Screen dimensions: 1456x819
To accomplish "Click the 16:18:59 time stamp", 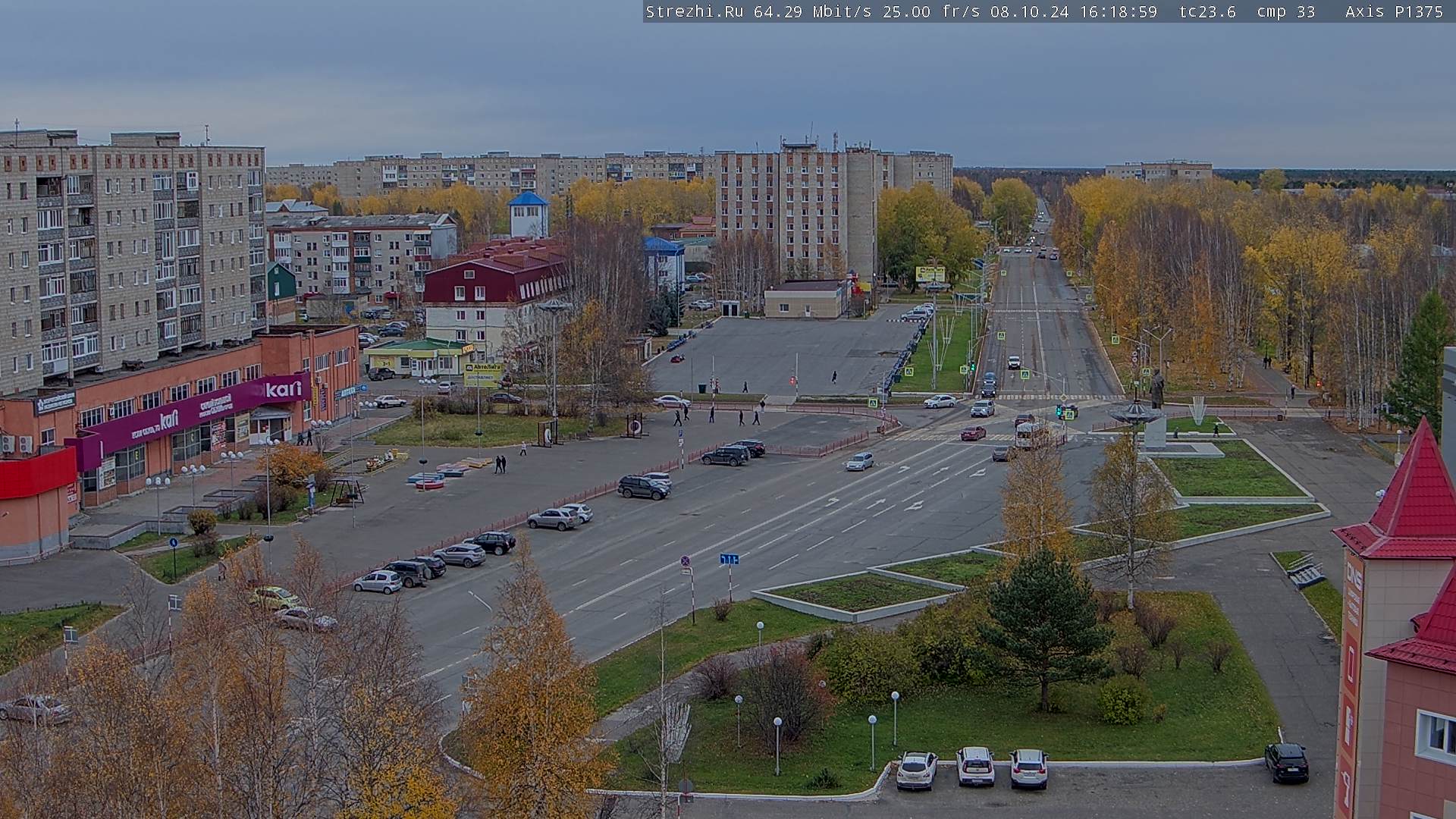I will (x=1118, y=11).
